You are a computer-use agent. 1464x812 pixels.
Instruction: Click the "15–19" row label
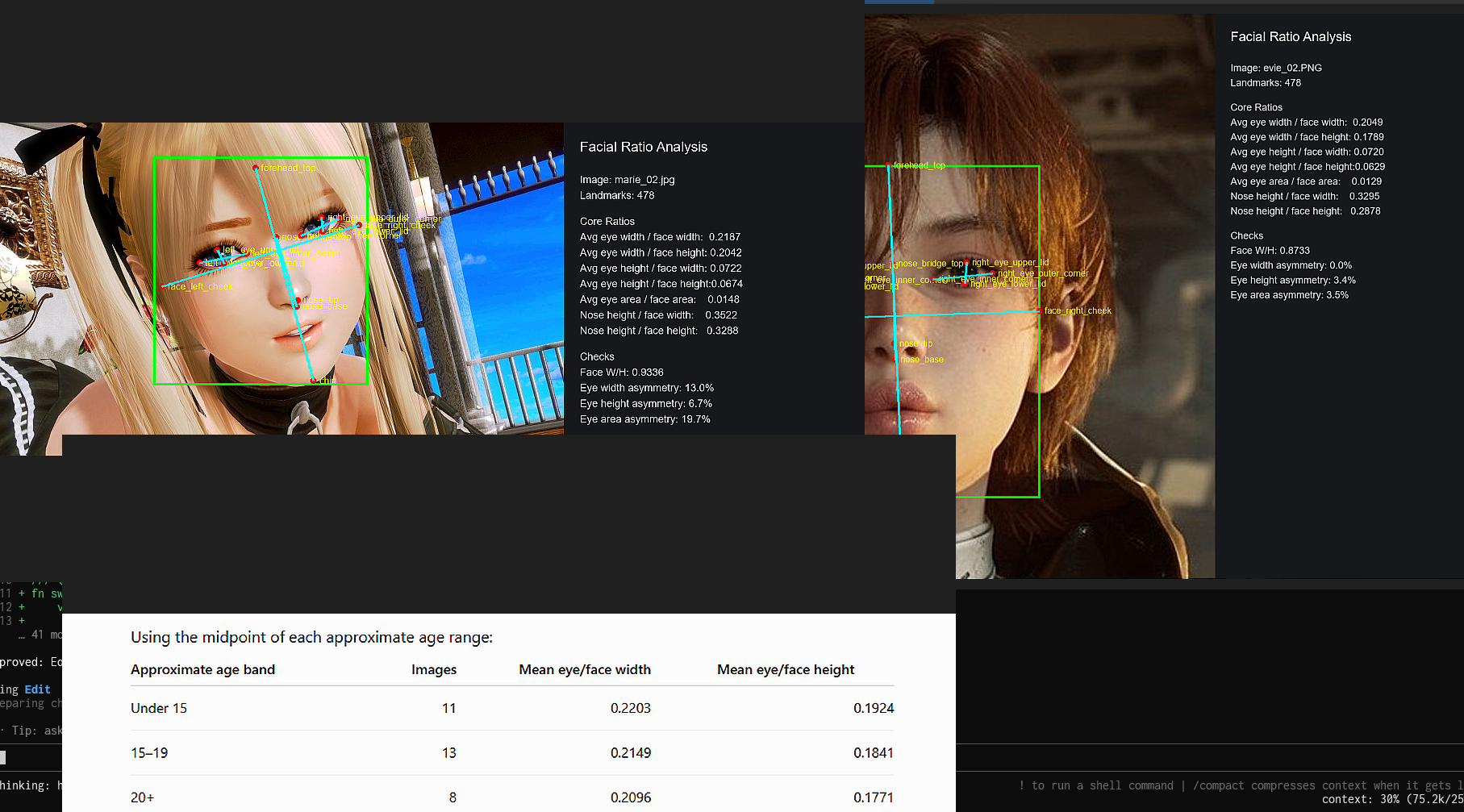point(149,752)
